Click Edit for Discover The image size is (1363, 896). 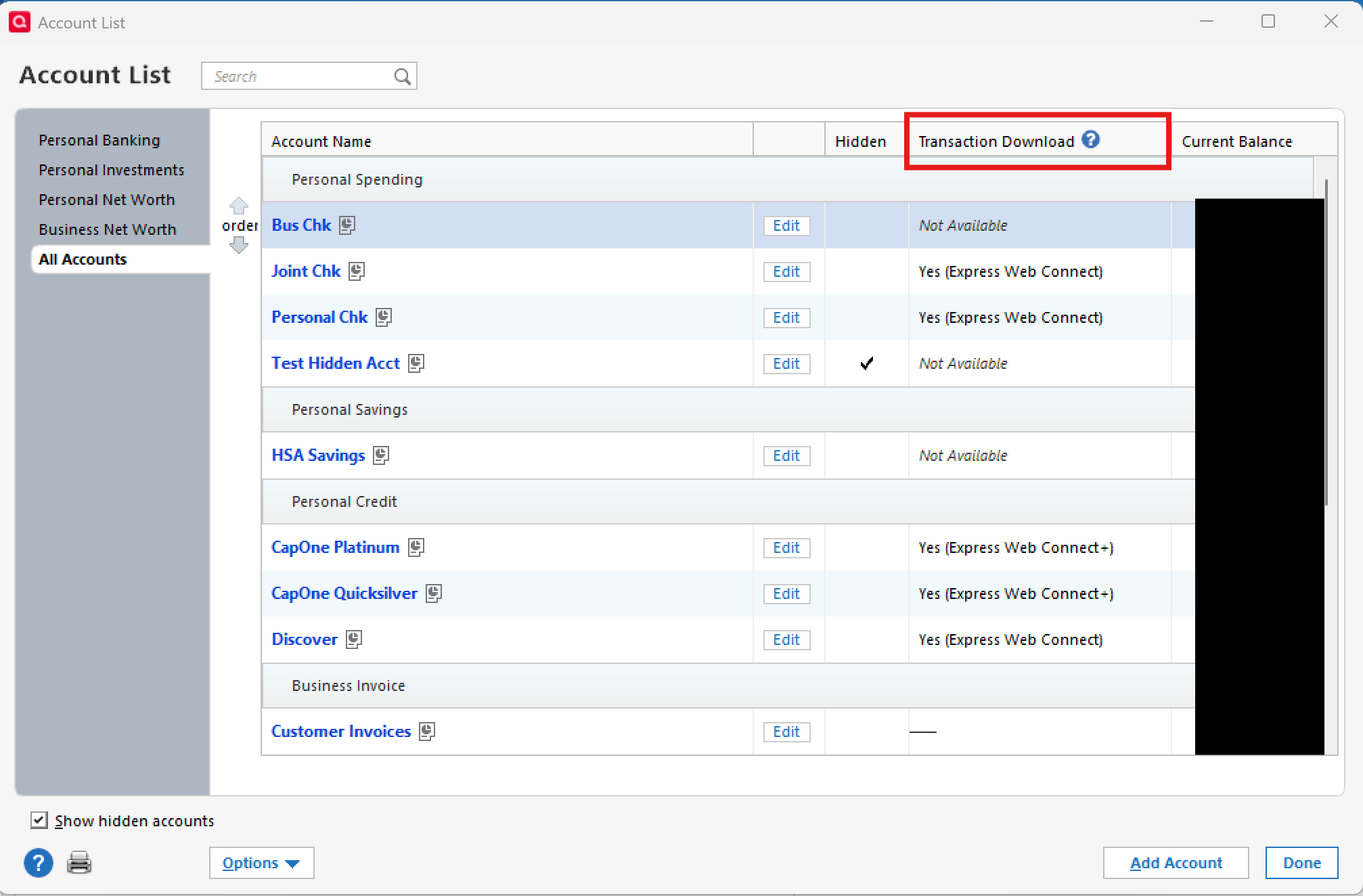tap(786, 640)
